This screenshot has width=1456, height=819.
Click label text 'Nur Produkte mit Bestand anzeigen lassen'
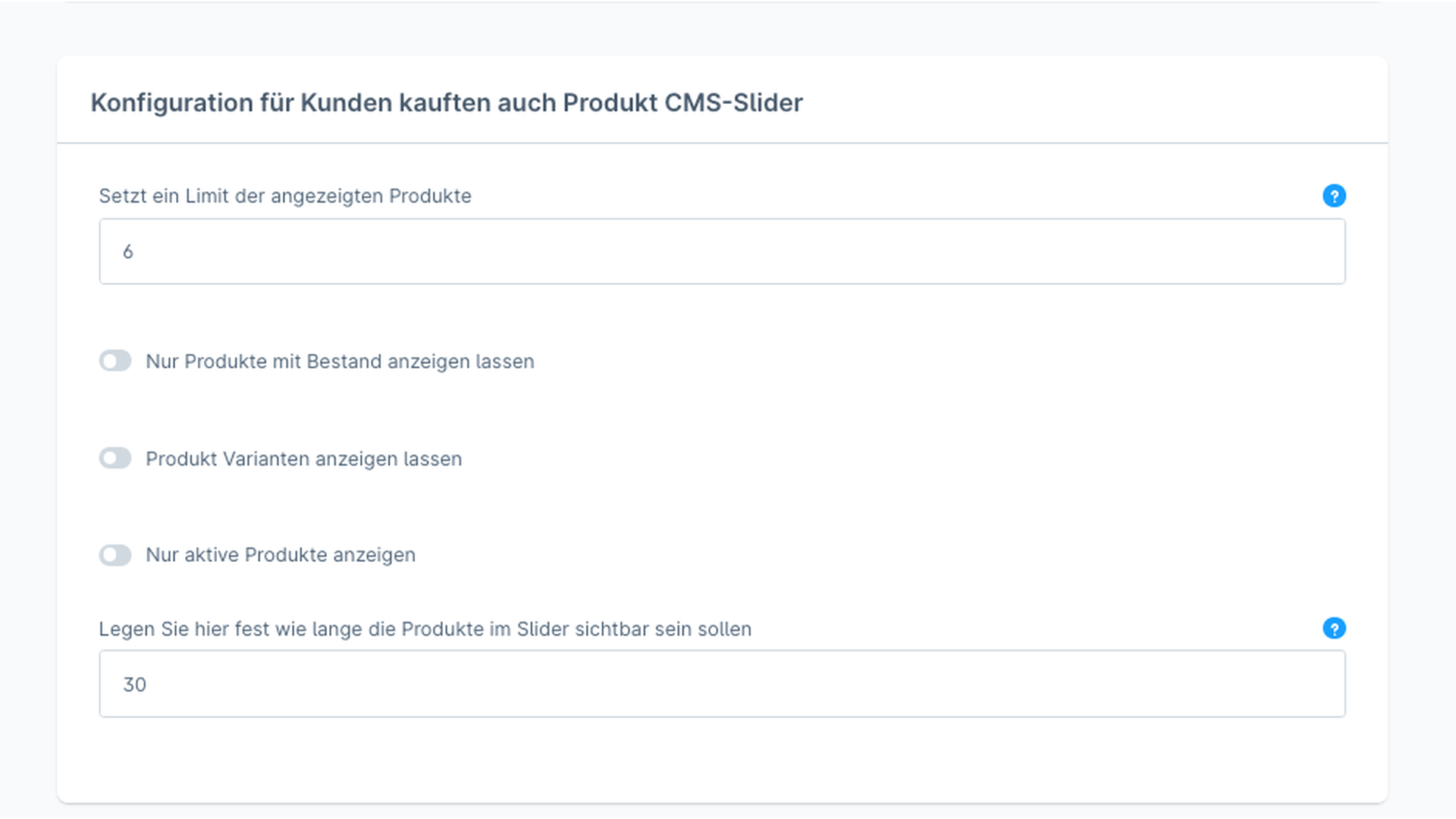340,362
